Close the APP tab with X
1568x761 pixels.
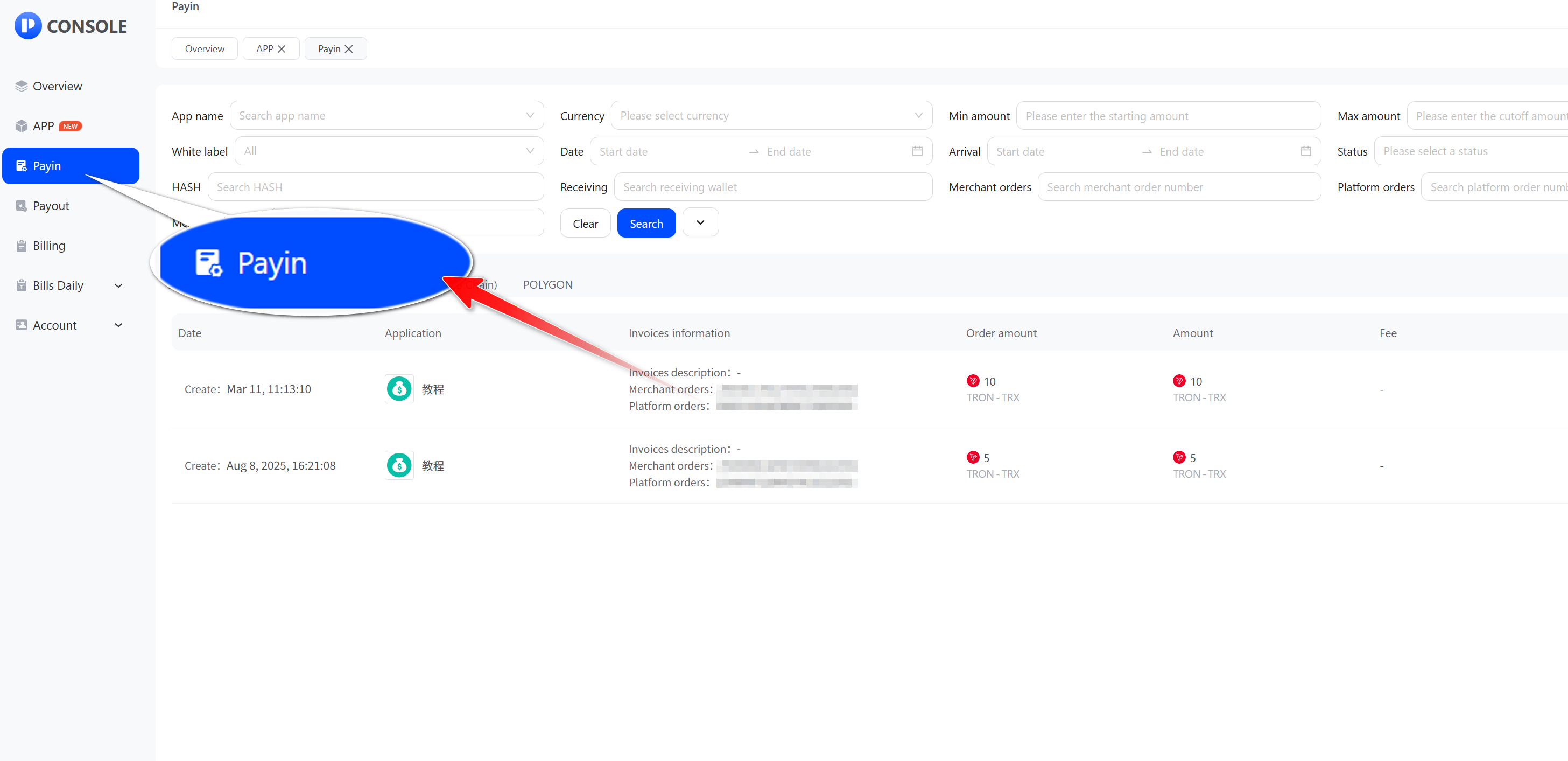click(x=281, y=48)
